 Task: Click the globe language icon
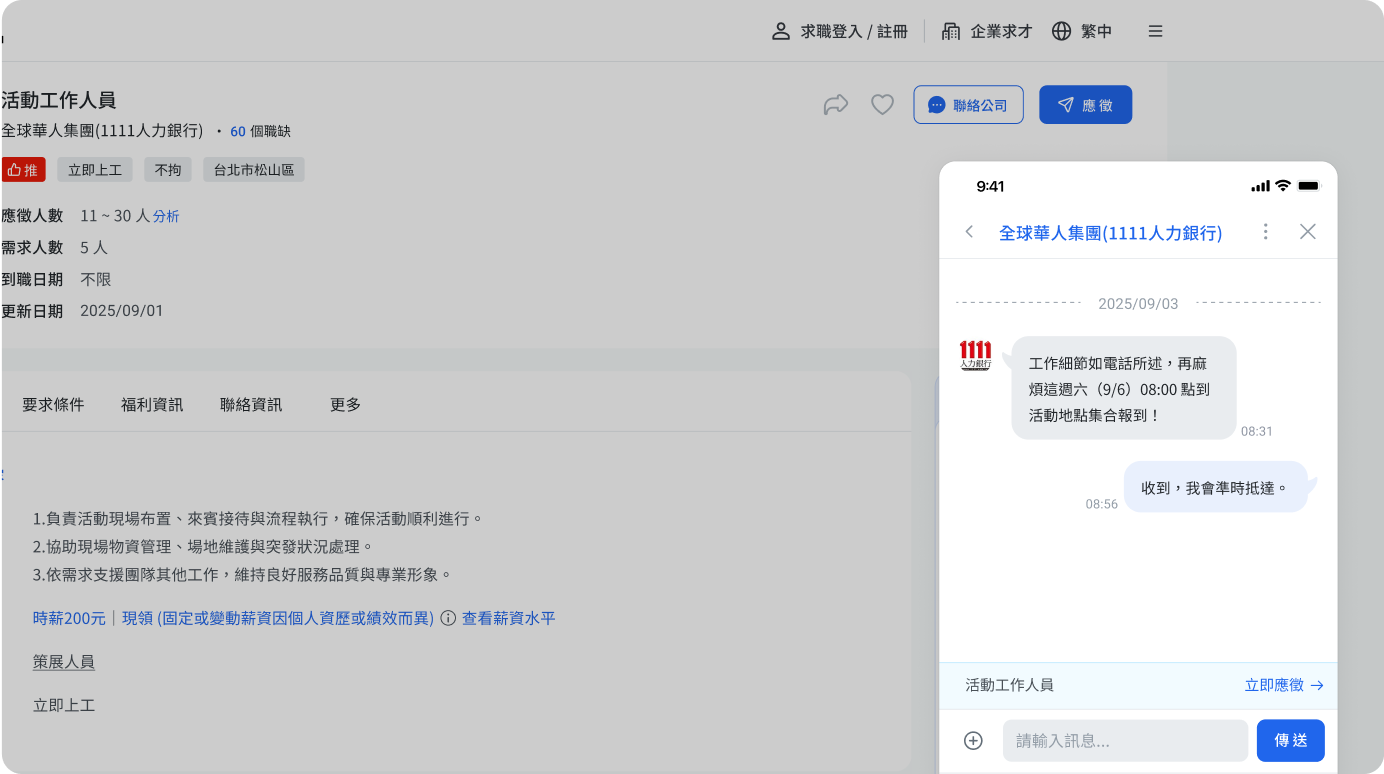click(1062, 31)
